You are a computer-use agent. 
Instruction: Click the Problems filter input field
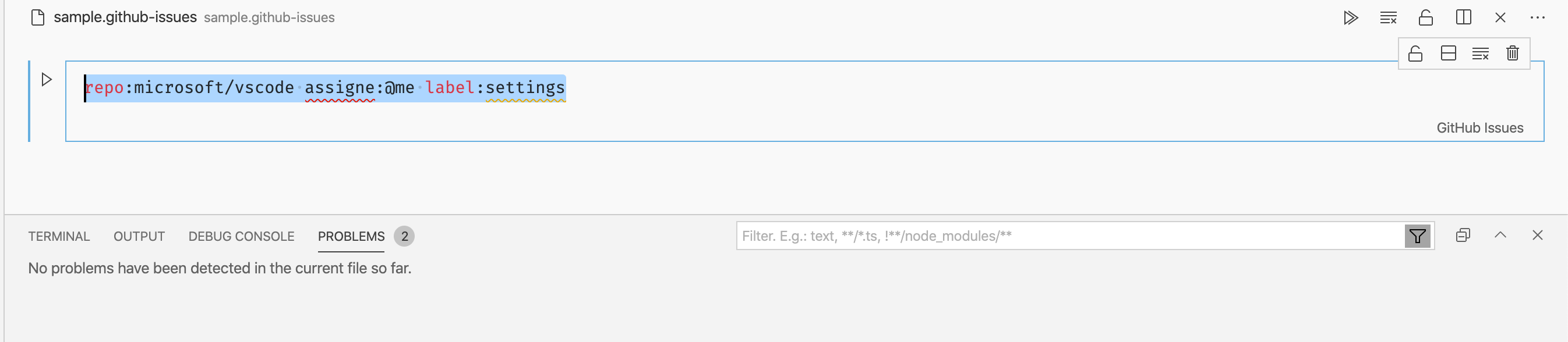[x=1035, y=236]
